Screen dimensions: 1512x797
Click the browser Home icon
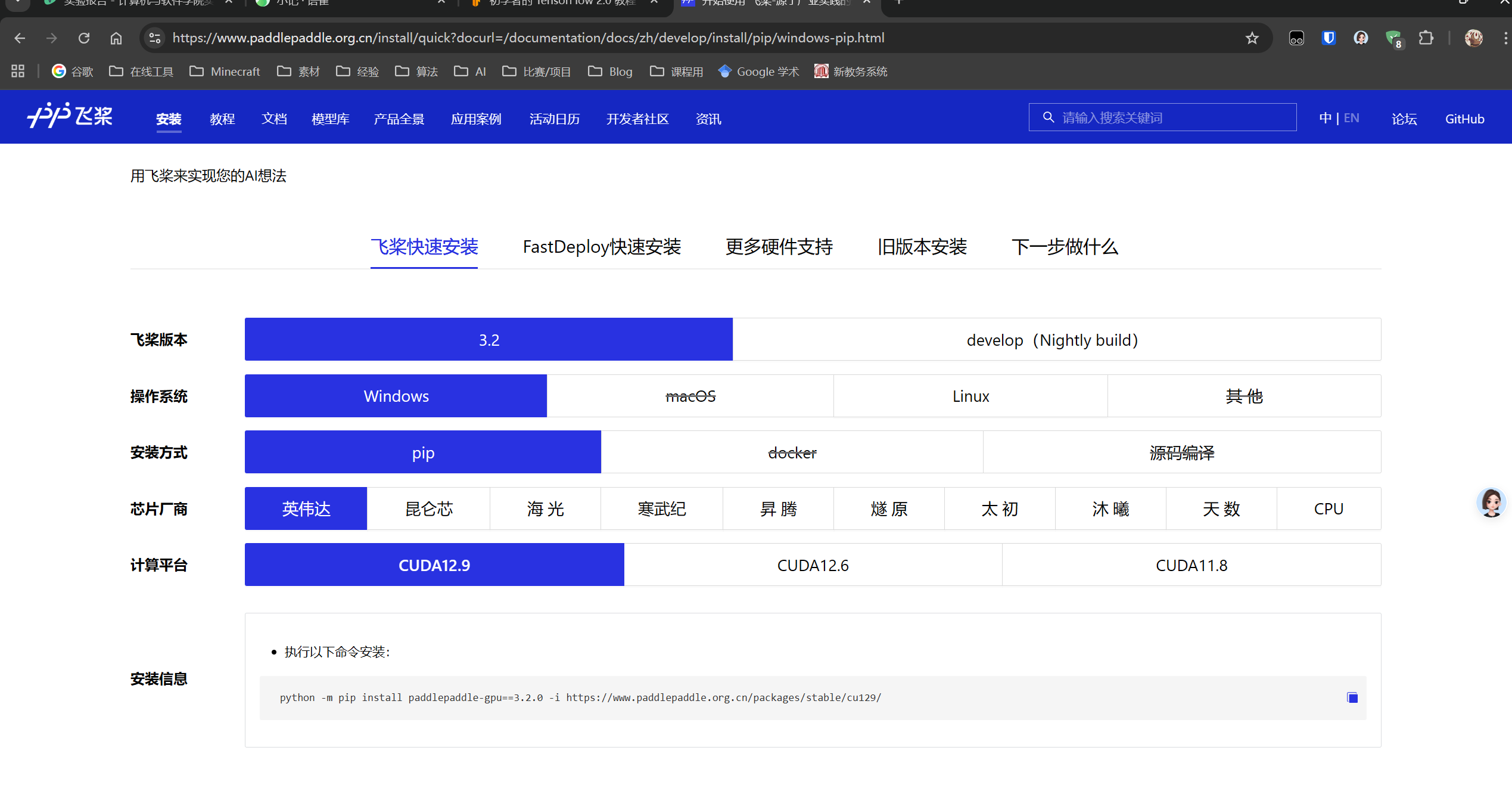click(x=116, y=38)
